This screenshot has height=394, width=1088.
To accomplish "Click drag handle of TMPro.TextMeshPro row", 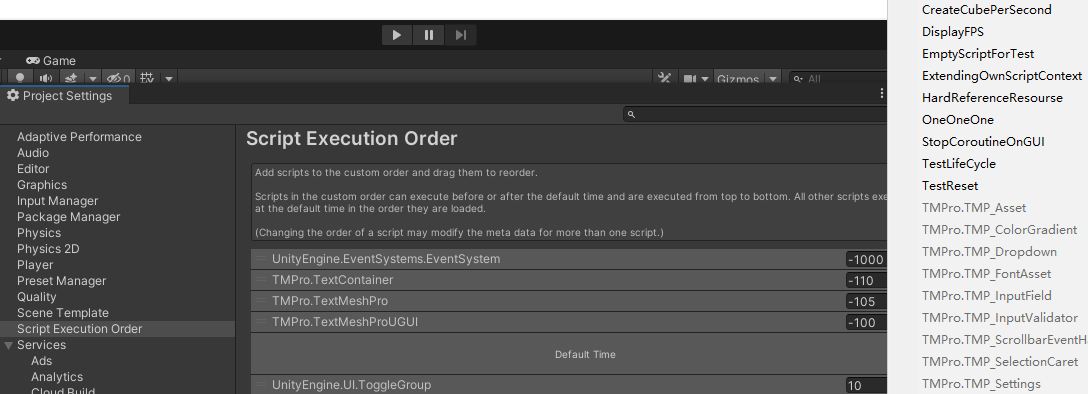I will tap(261, 300).
